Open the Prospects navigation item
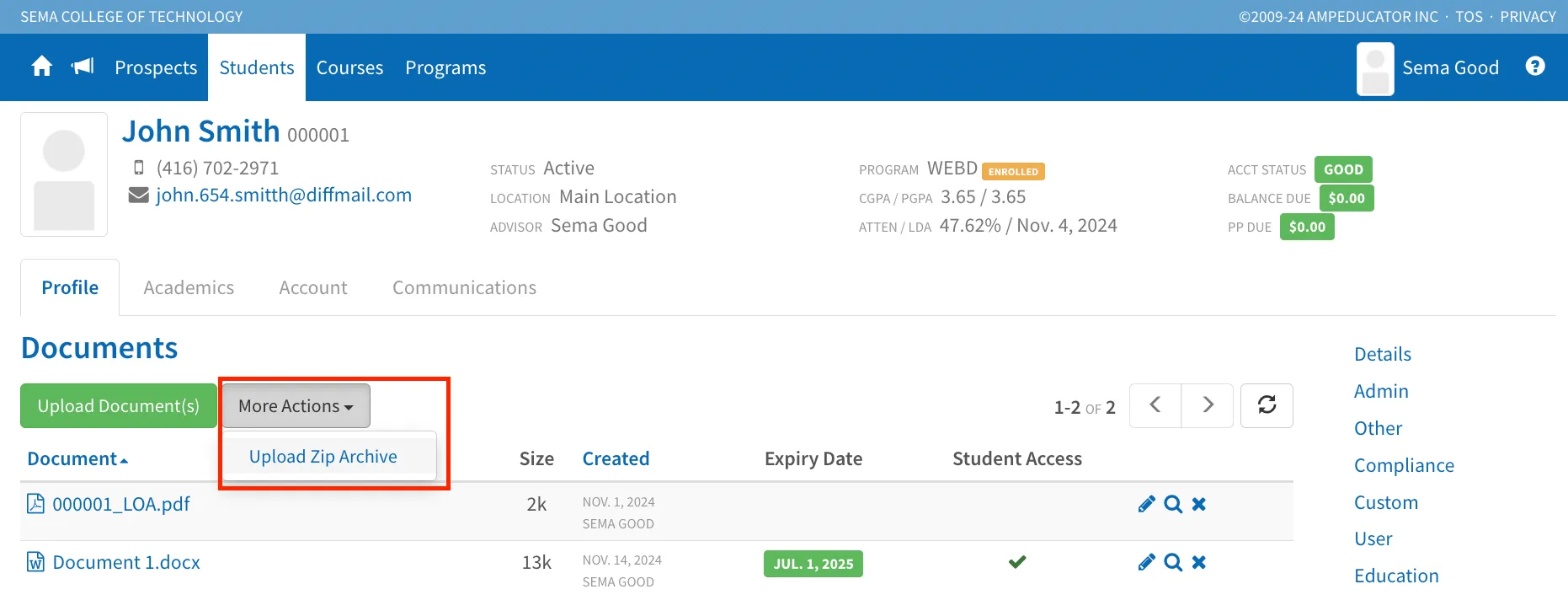Image resolution: width=1568 pixels, height=600 pixels. tap(156, 67)
